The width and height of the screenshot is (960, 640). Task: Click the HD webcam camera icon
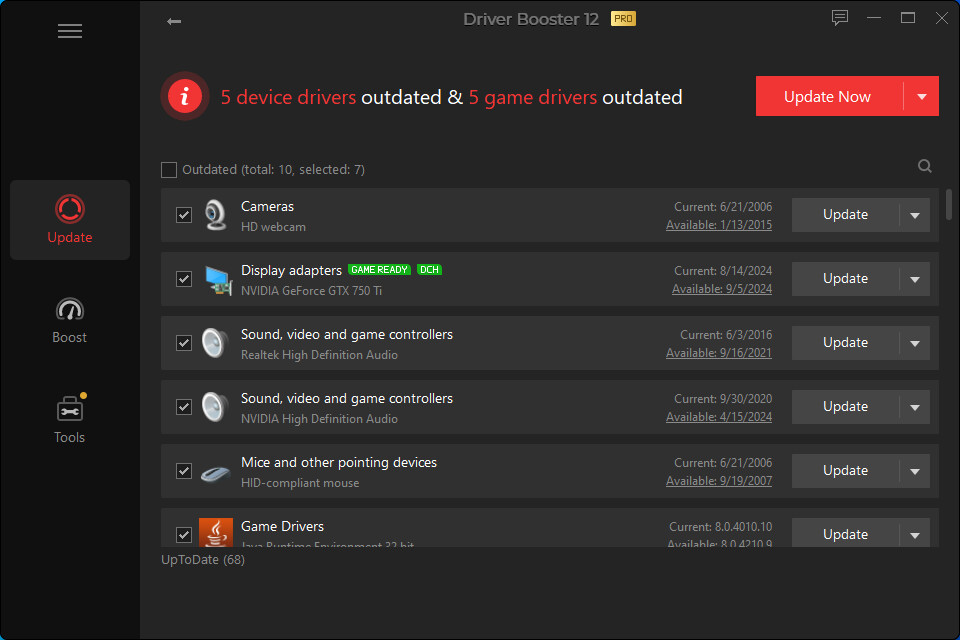(x=215, y=214)
